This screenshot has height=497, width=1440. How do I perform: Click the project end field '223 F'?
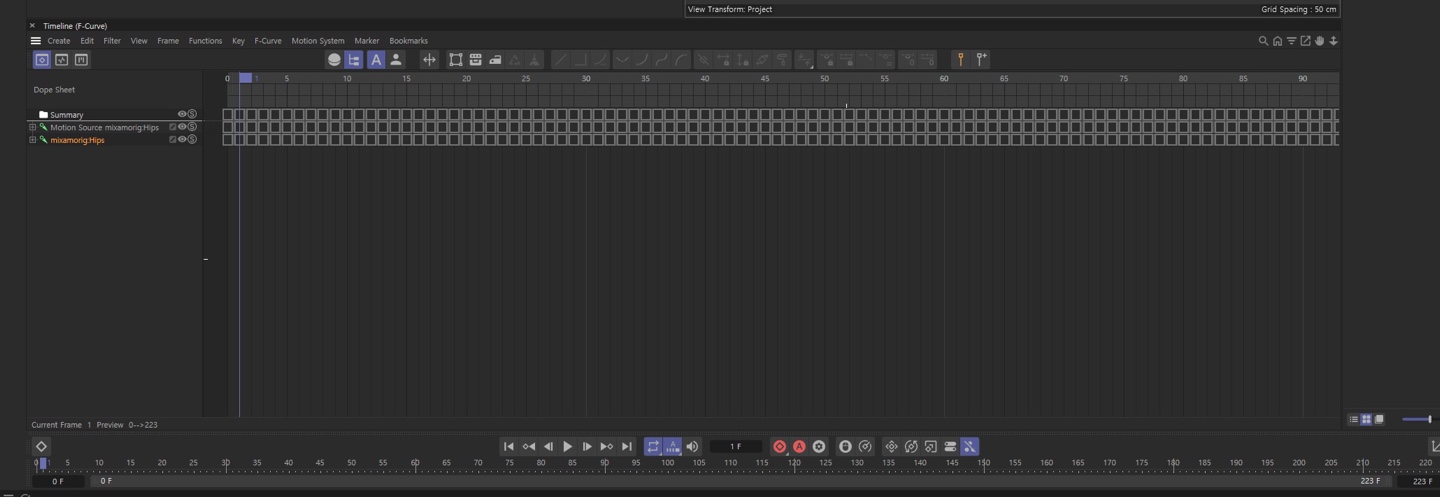point(1421,481)
